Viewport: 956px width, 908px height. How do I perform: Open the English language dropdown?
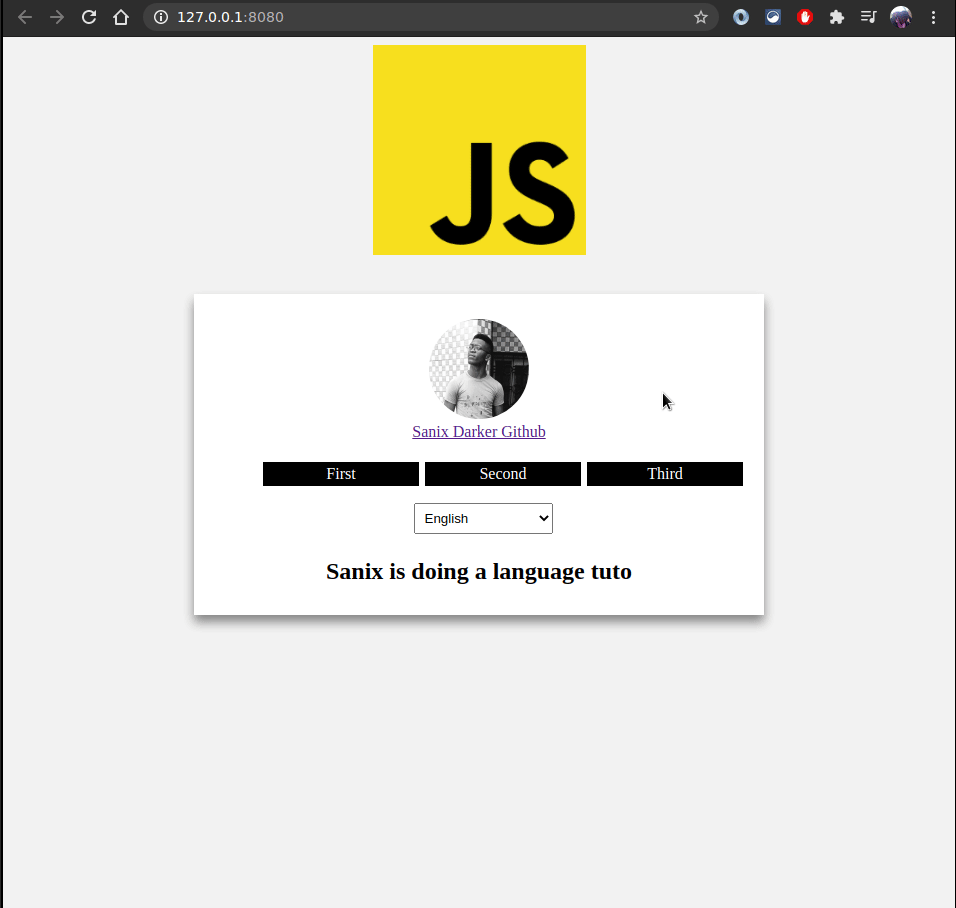(483, 518)
